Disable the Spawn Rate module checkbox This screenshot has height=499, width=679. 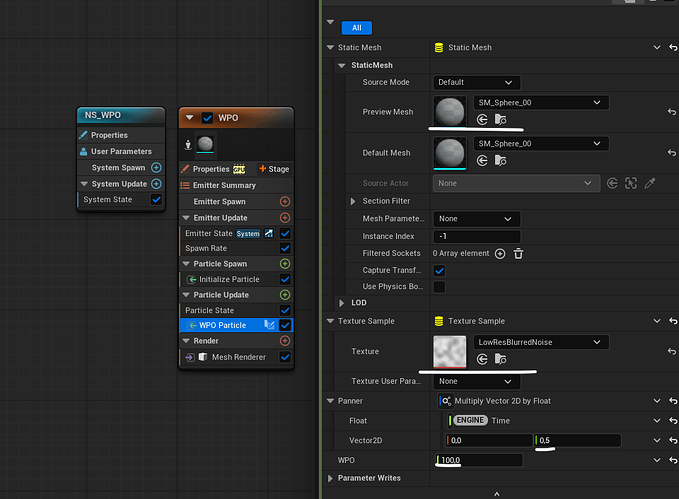285,248
